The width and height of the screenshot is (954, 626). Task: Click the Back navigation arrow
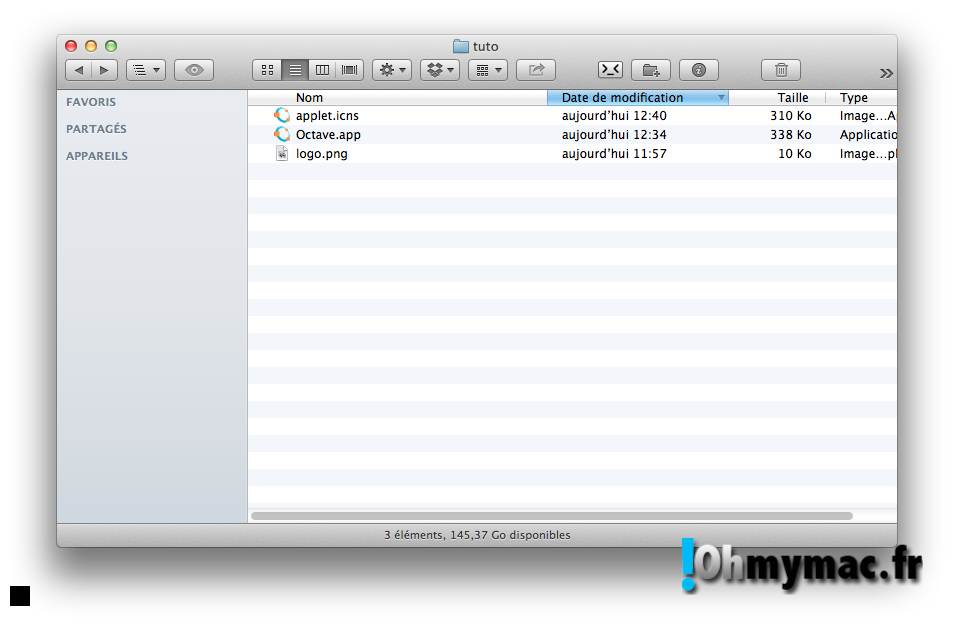79,70
